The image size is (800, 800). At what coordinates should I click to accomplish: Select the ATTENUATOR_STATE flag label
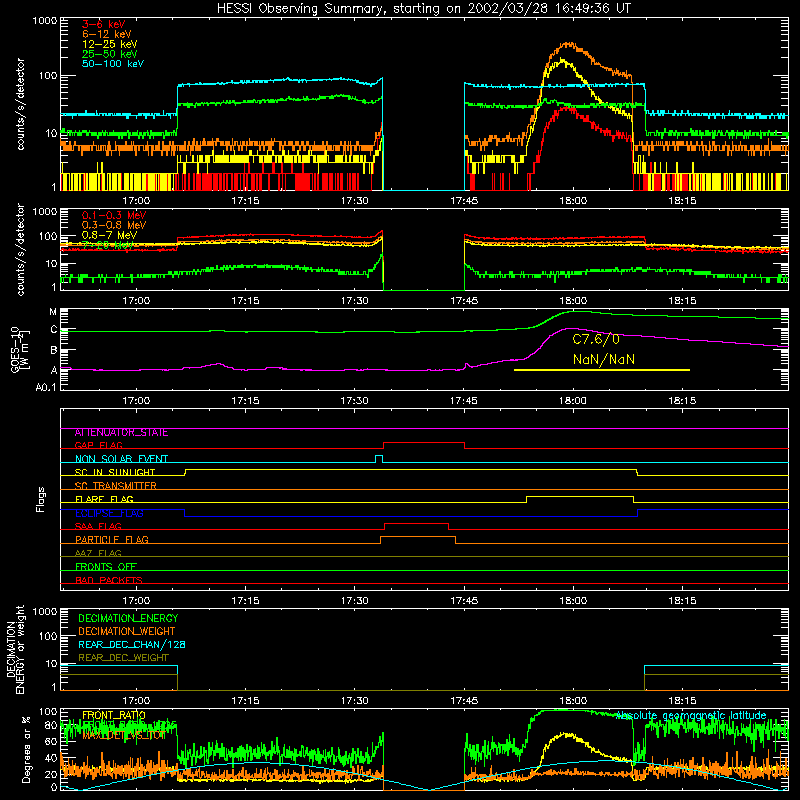tap(121, 433)
